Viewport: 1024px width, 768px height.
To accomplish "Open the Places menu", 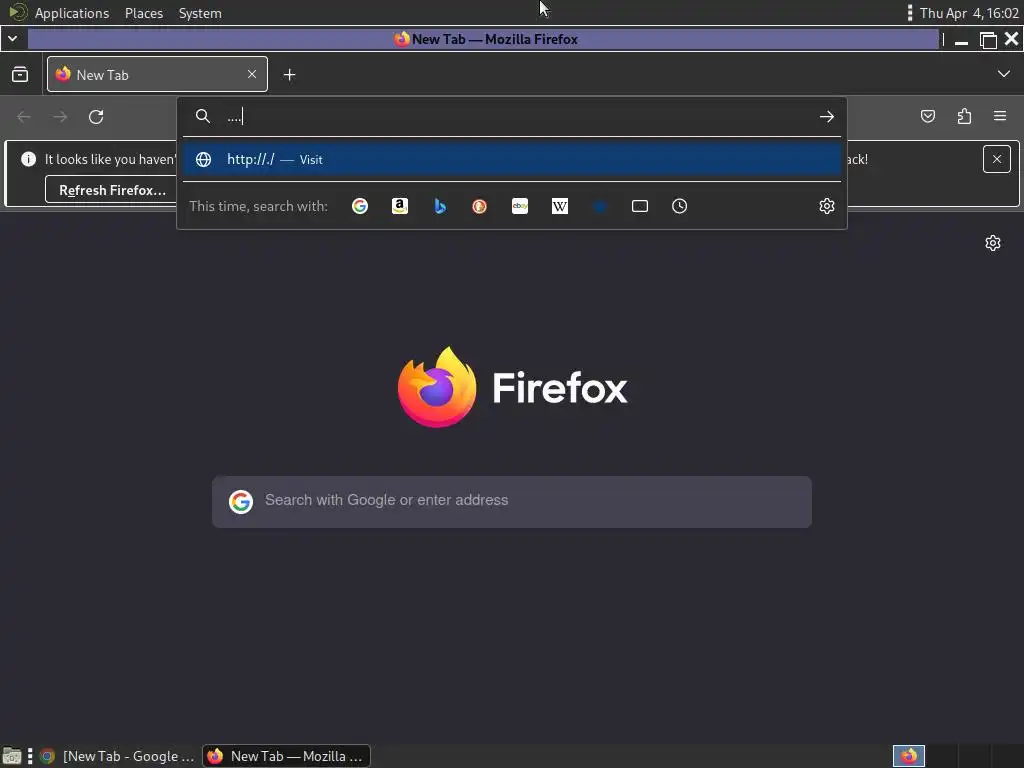I will point(144,13).
